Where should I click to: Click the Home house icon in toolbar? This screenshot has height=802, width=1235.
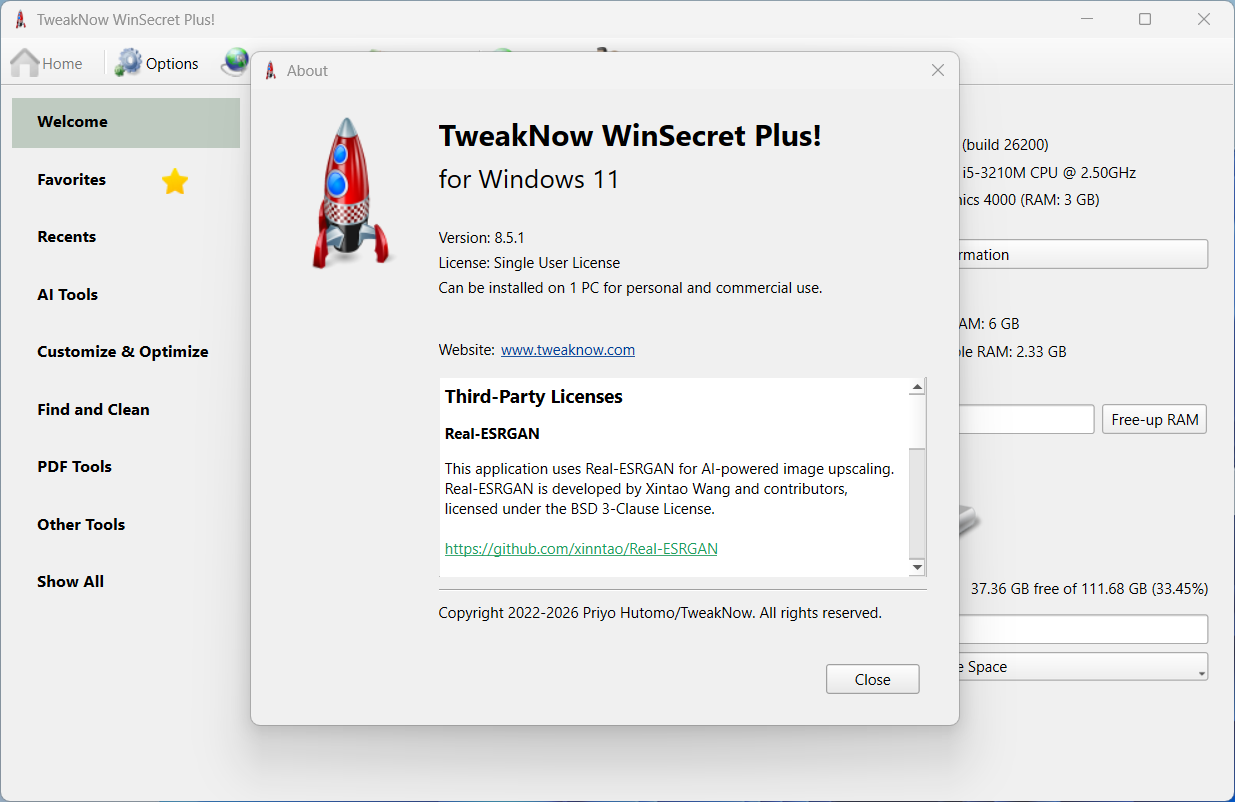tap(25, 63)
